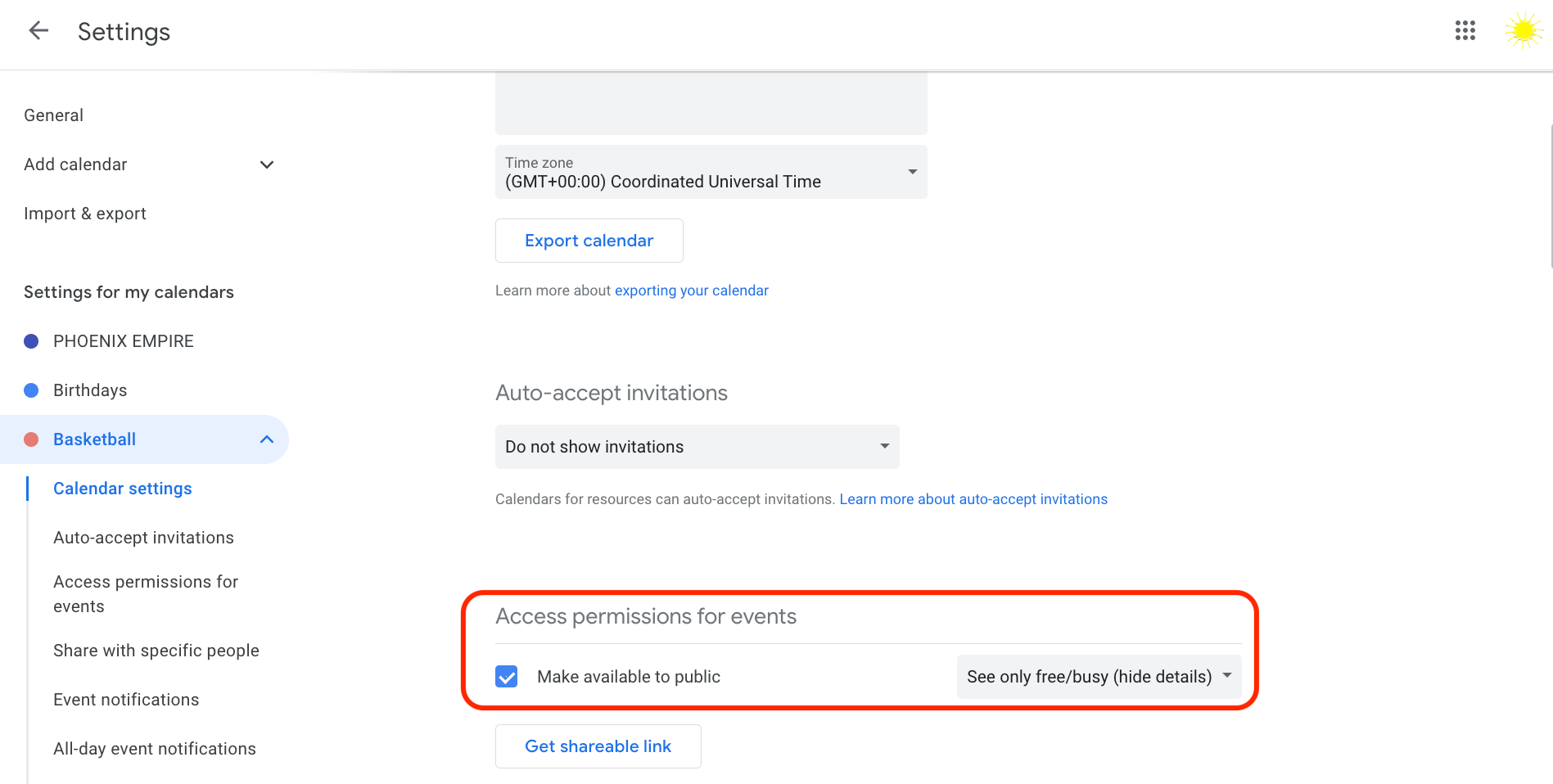Image resolution: width=1553 pixels, height=784 pixels.
Task: Open Learn more about auto-accept invitations
Action: click(973, 499)
